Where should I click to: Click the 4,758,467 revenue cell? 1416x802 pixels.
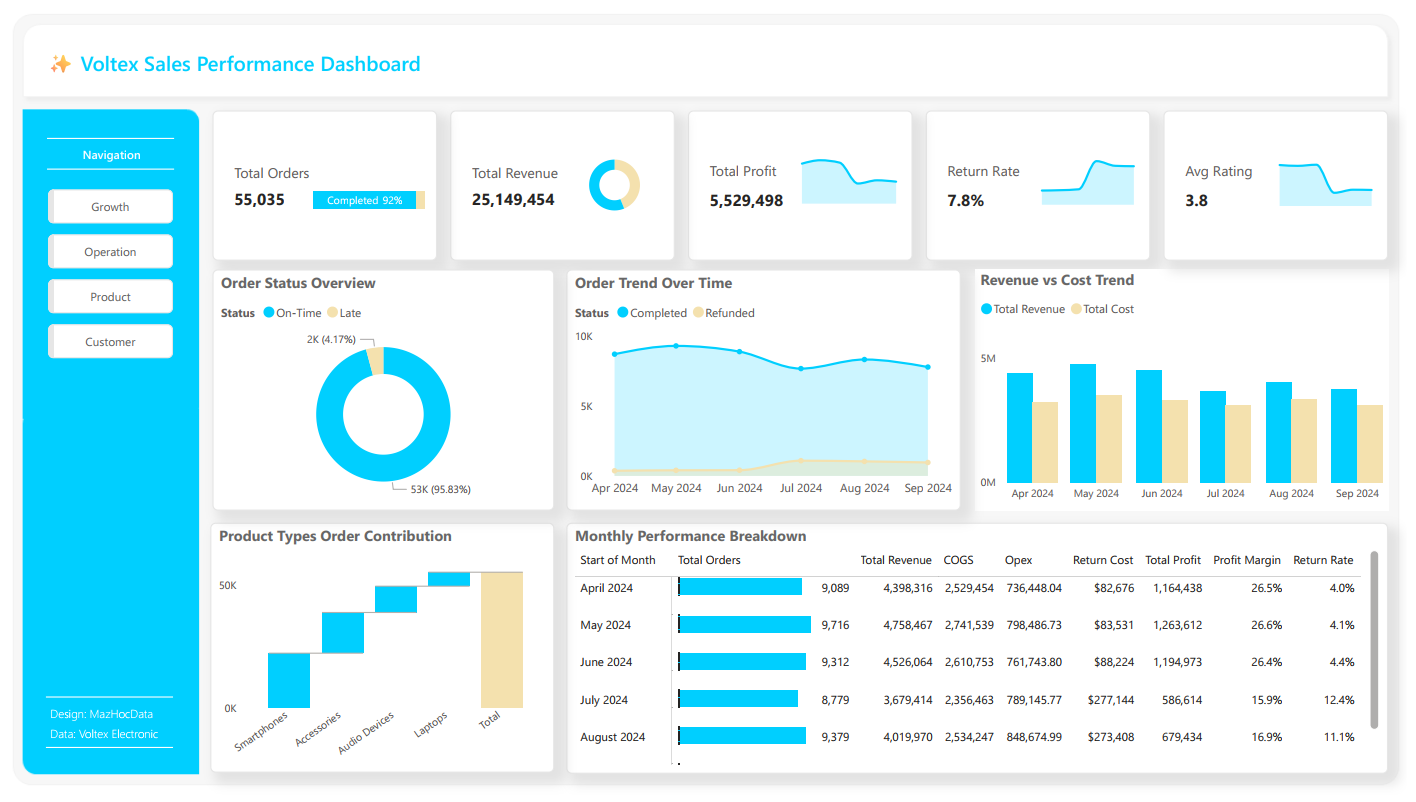tap(908, 625)
